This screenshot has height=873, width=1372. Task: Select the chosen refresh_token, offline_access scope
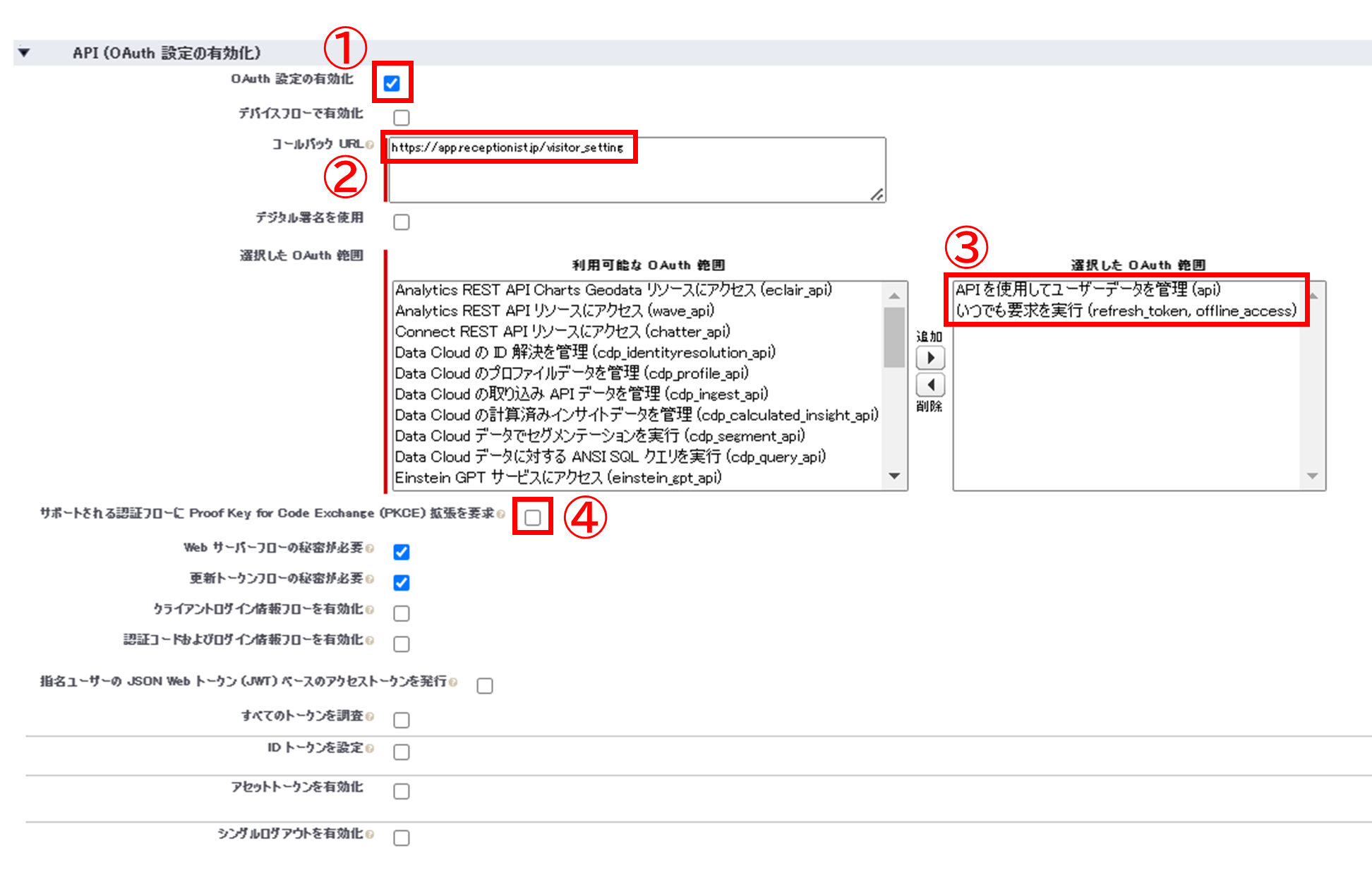[1126, 311]
